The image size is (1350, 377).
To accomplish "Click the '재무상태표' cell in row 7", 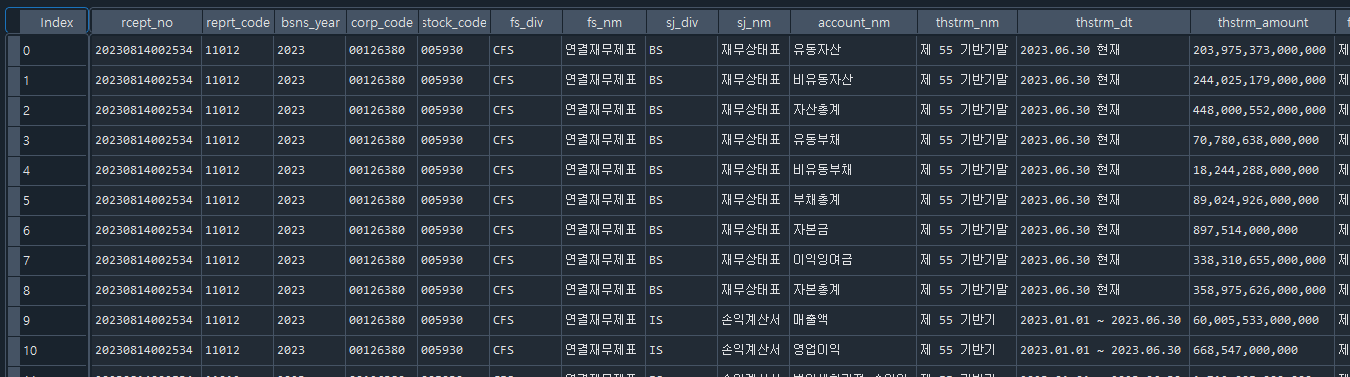I will point(753,260).
